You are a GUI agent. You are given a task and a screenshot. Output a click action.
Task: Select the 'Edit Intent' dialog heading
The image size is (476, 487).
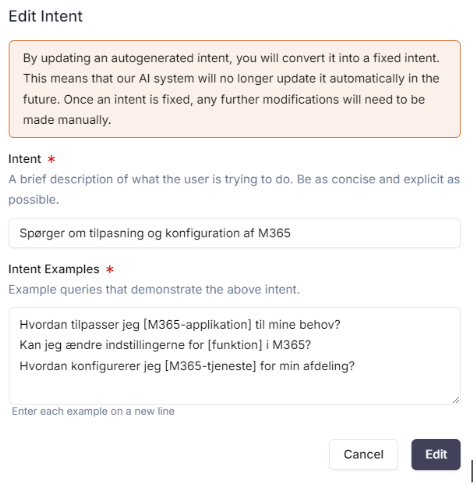coord(45,16)
